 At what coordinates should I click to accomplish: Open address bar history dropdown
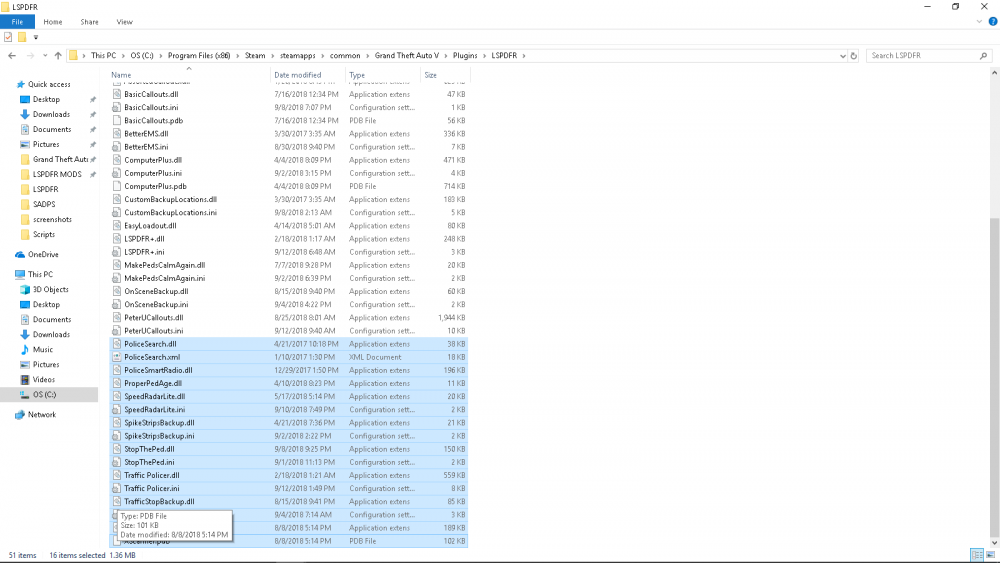click(842, 55)
